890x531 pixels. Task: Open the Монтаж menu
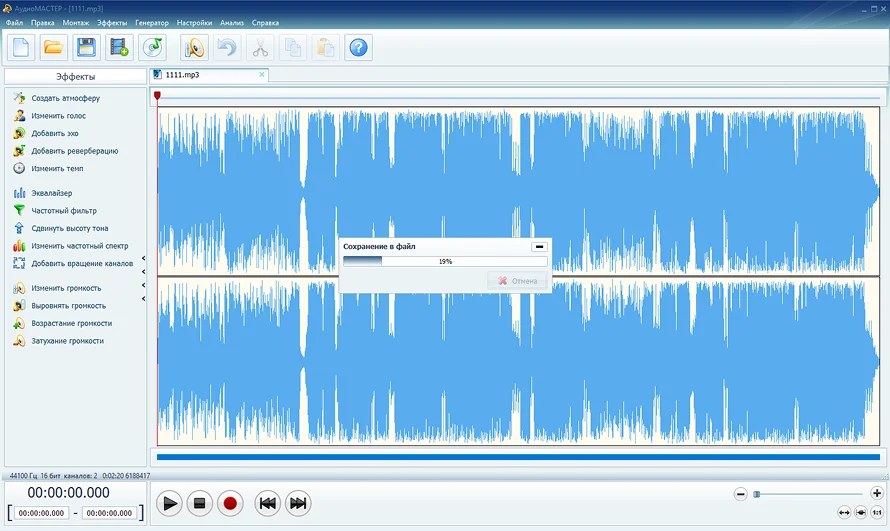click(75, 23)
